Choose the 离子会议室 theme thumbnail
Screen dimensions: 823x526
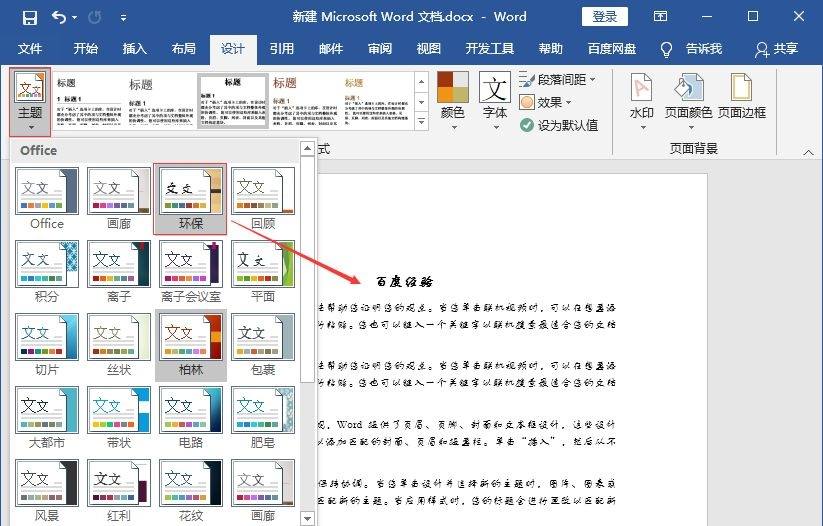[x=191, y=271]
